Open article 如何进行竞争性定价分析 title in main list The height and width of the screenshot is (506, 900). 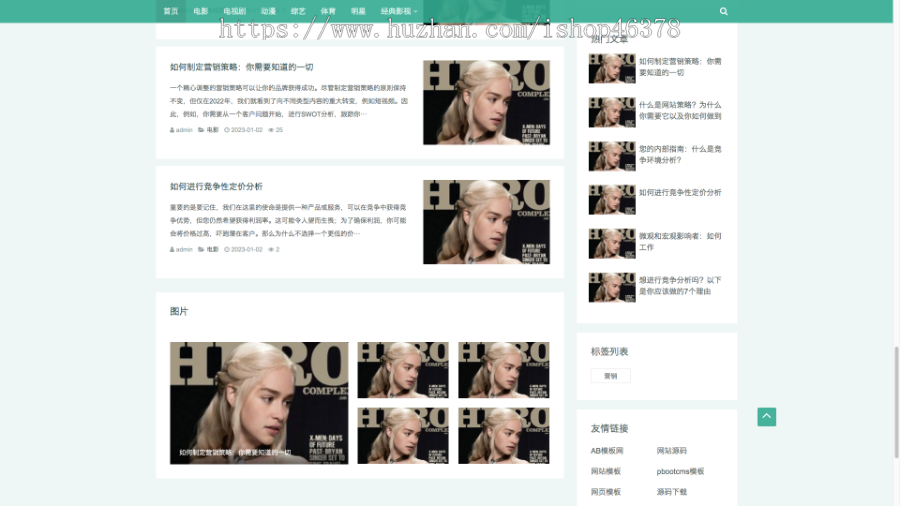pos(216,186)
